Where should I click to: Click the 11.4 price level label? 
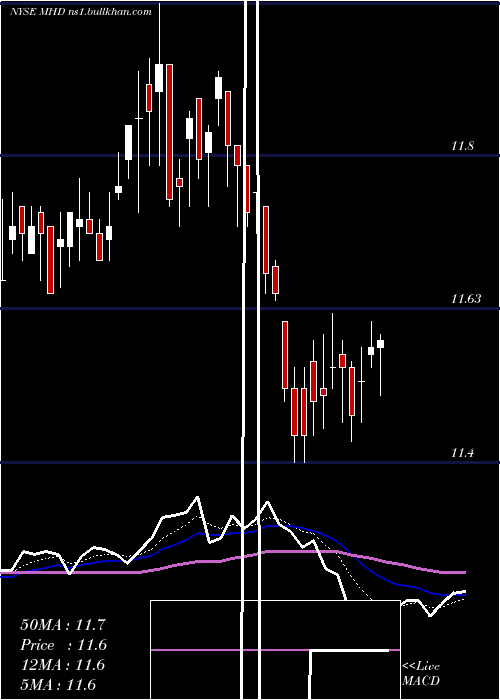coord(462,453)
